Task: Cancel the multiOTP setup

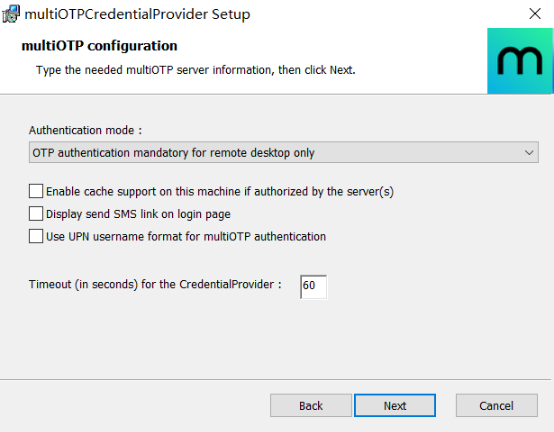Action: tap(497, 406)
